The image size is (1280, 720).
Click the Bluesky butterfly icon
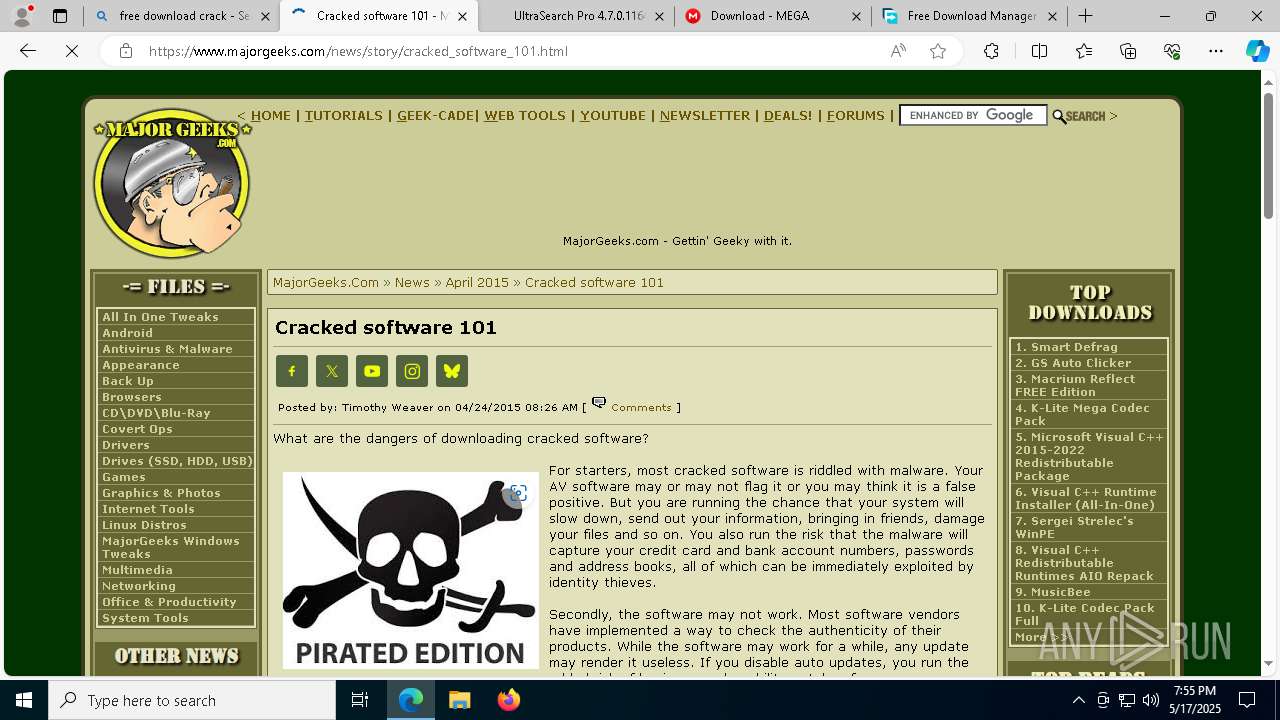pos(452,371)
